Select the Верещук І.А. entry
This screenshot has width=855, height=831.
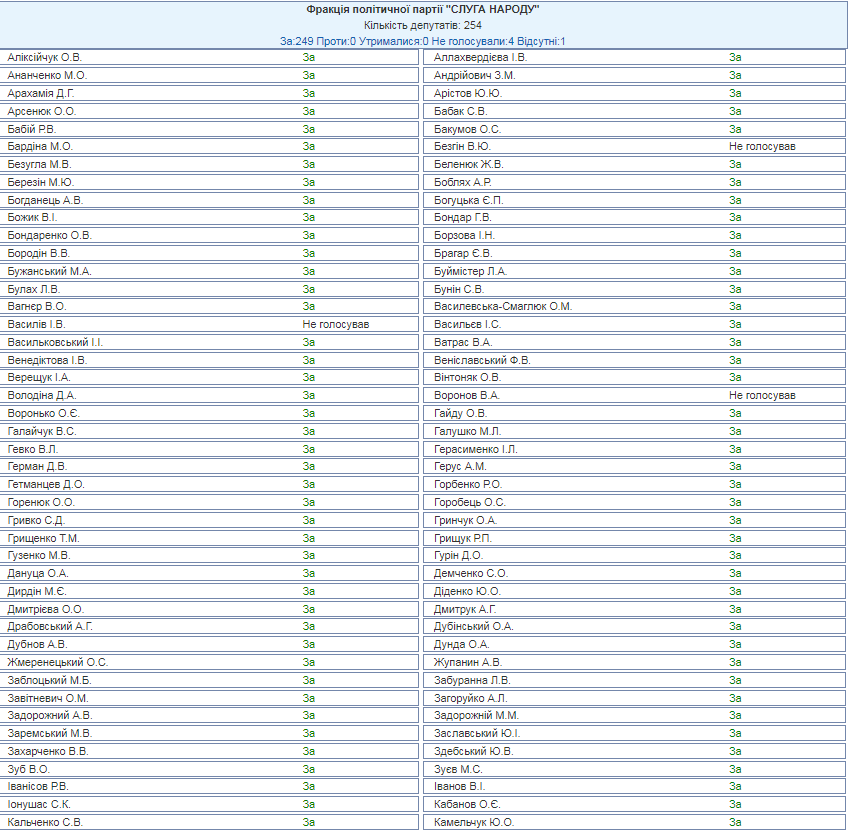coord(39,378)
